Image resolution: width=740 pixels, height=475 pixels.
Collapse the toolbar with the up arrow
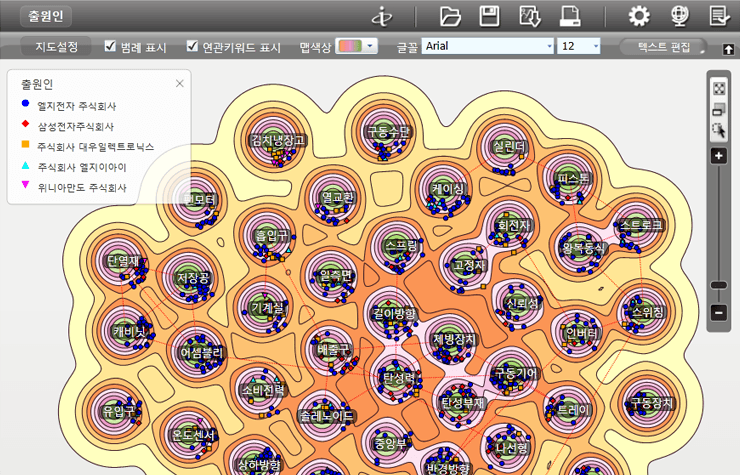coord(728,48)
